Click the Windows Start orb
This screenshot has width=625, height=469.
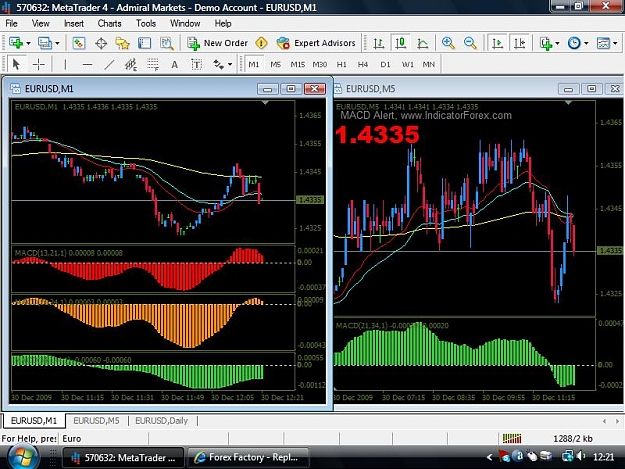(21, 457)
